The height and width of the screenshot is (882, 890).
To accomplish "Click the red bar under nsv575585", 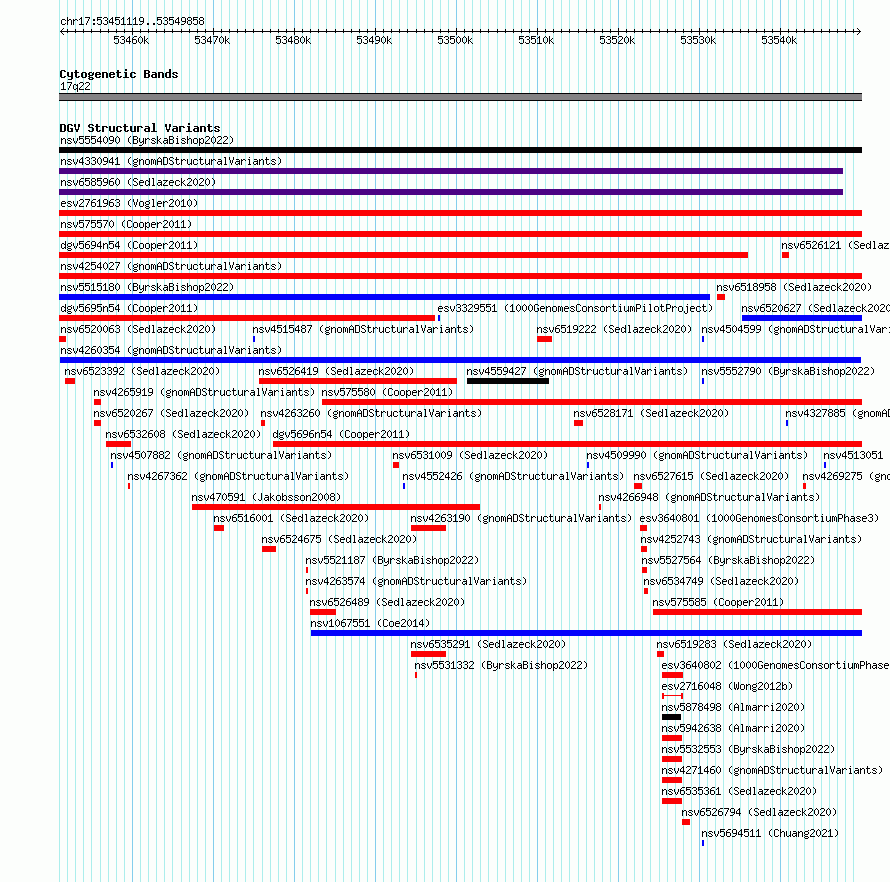I will (x=757, y=612).
